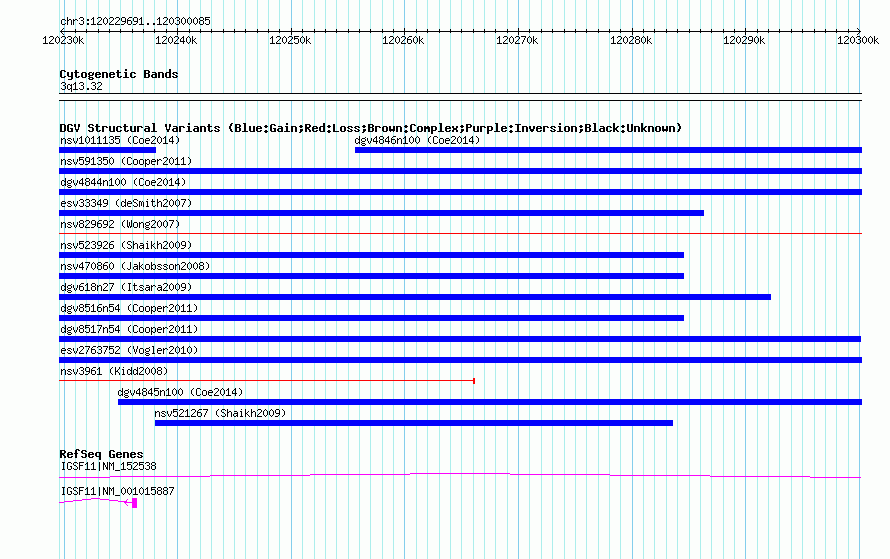Select the blue bar for dgv618n27
Image resolution: width=890 pixels, height=559 pixels.
(x=415, y=297)
